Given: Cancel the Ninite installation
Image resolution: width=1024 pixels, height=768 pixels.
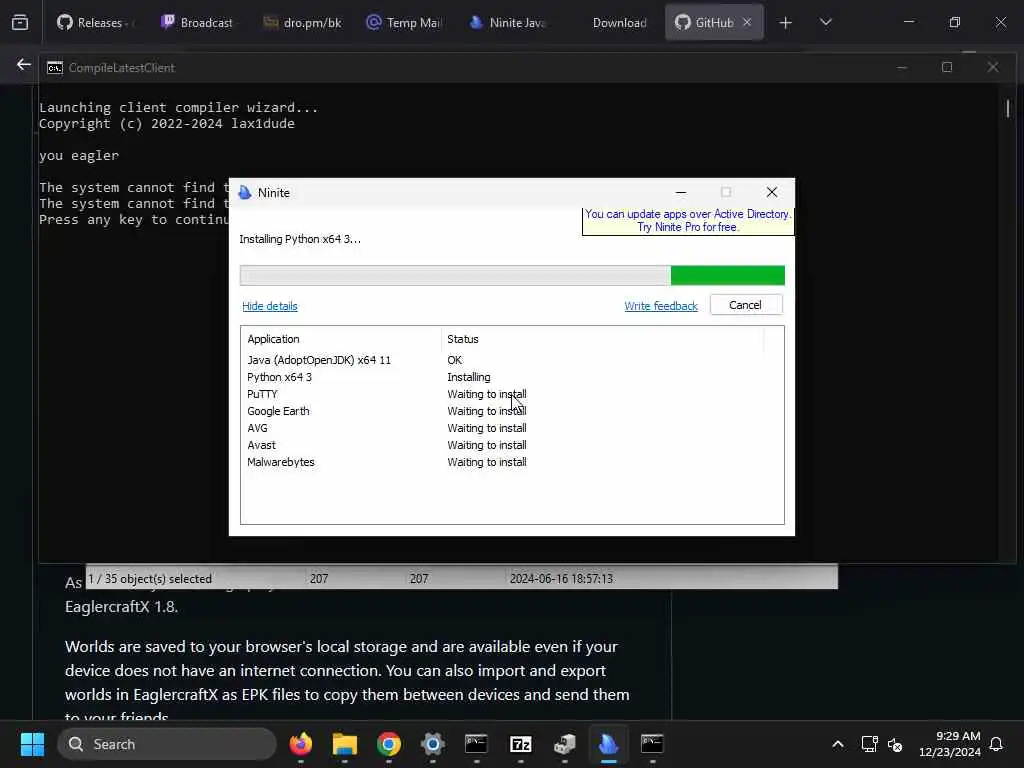Looking at the screenshot, I should tap(746, 305).
